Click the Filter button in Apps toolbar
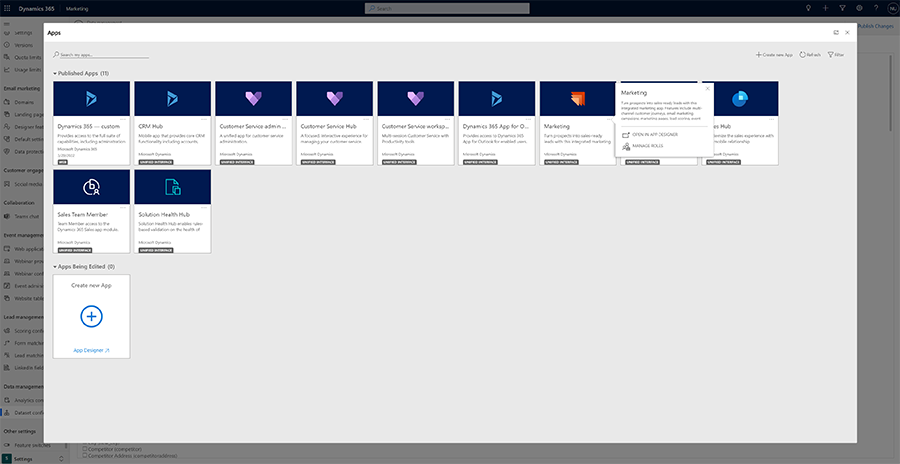 coord(836,55)
